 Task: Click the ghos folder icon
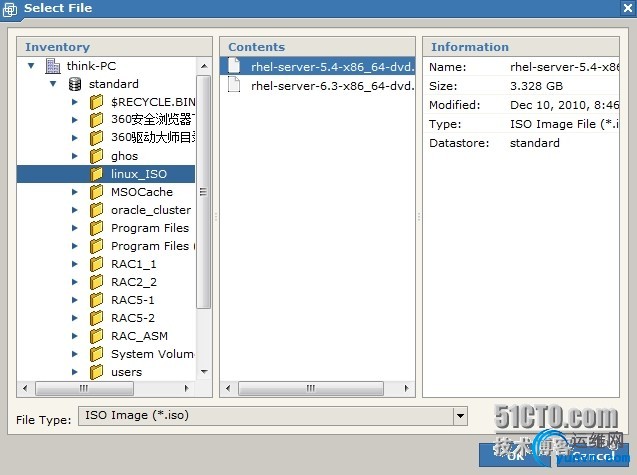(96, 156)
